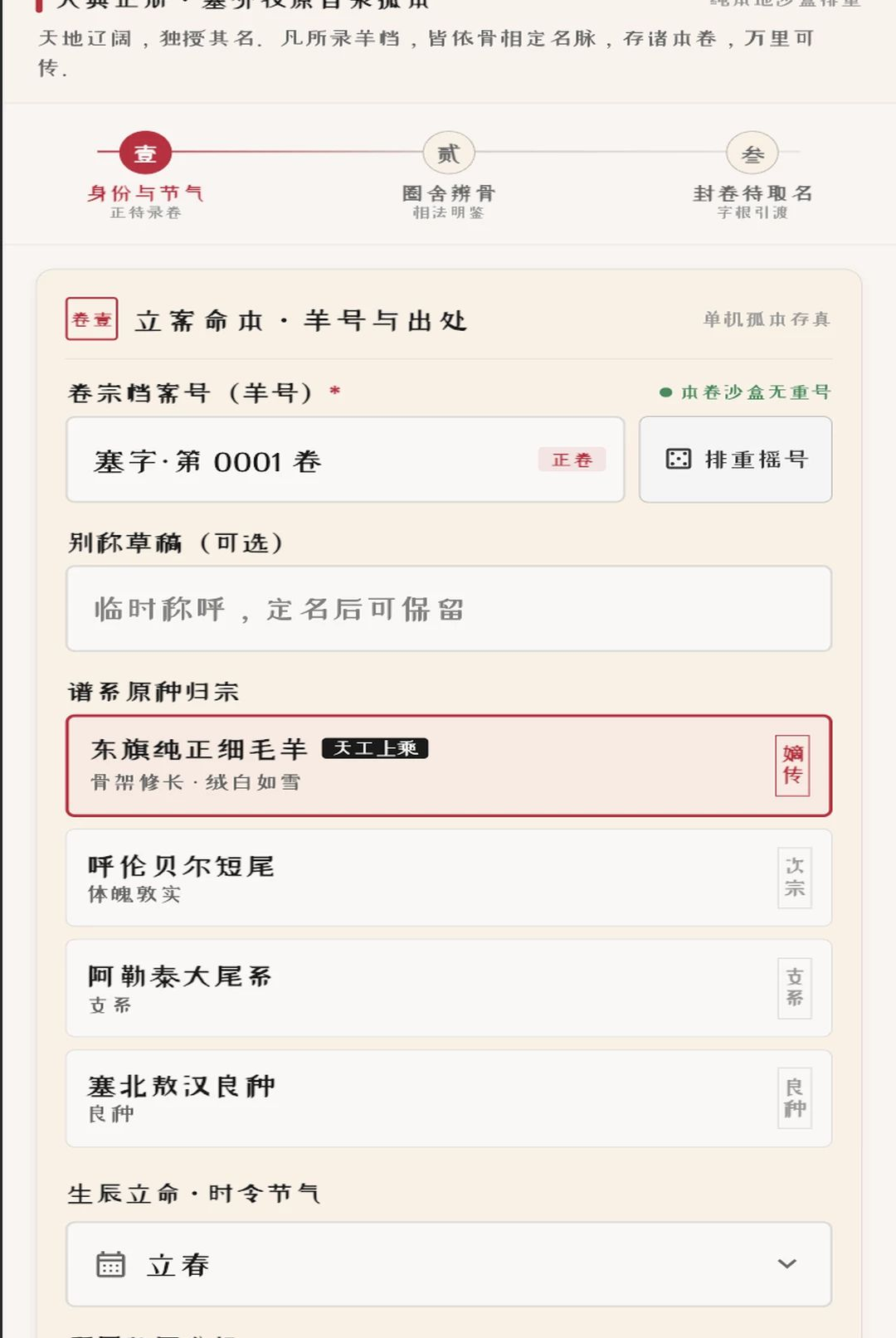This screenshot has width=896, height=1338.
Task: Click the 正卷 tag in file number field
Action: coord(572,460)
